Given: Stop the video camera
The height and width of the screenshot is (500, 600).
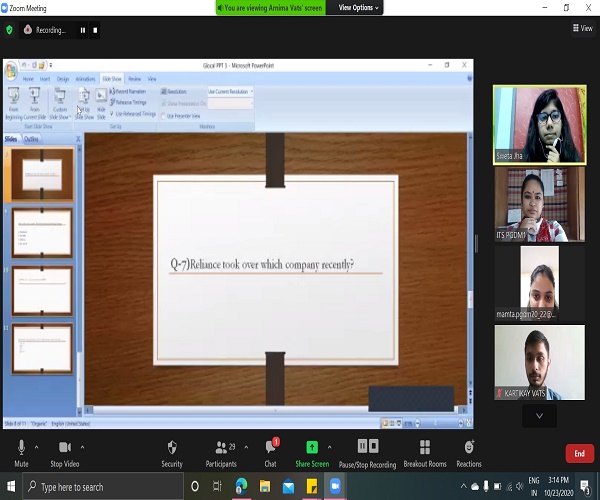Looking at the screenshot, I should tap(65, 454).
